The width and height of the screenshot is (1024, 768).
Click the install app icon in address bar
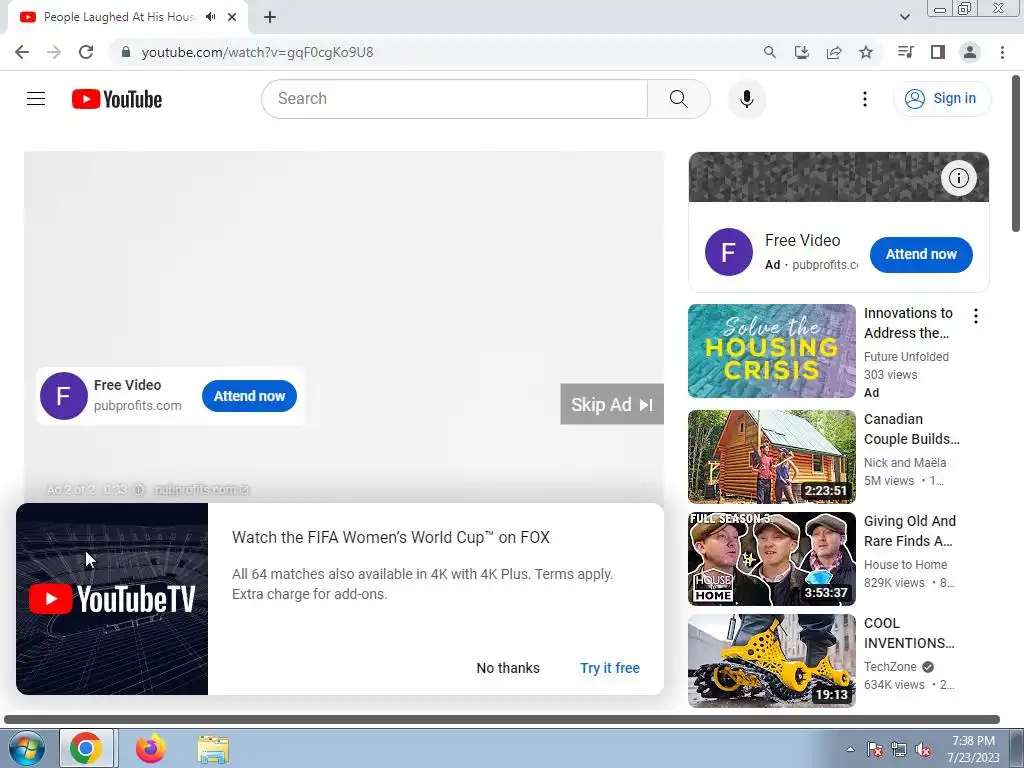click(x=801, y=52)
